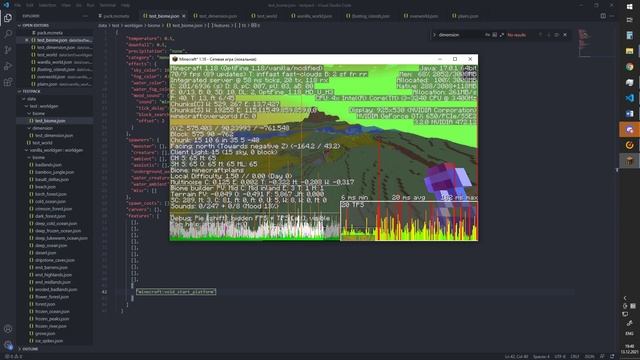Switch to the test_dimension.json tab
This screenshot has width=640, height=360.
[216, 16]
